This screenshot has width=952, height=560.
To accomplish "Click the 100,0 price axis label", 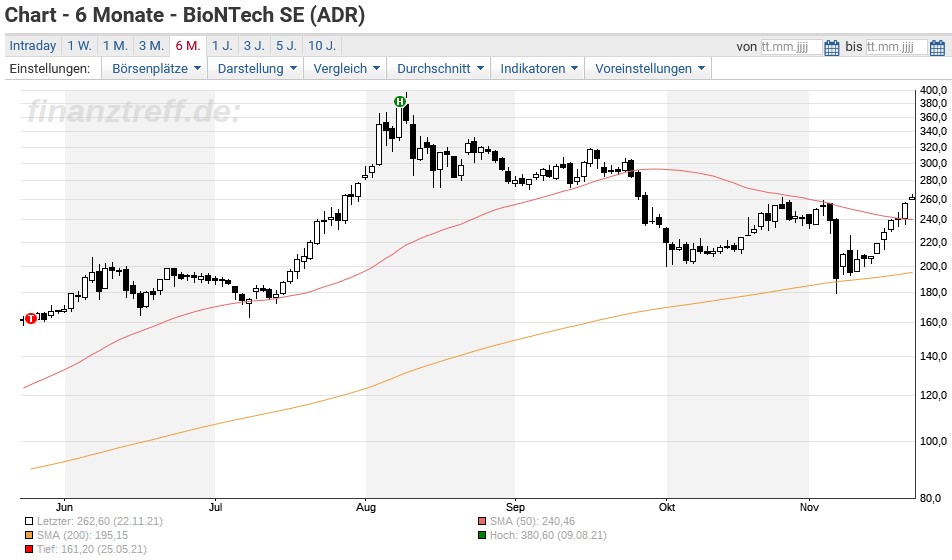I will tap(933, 441).
